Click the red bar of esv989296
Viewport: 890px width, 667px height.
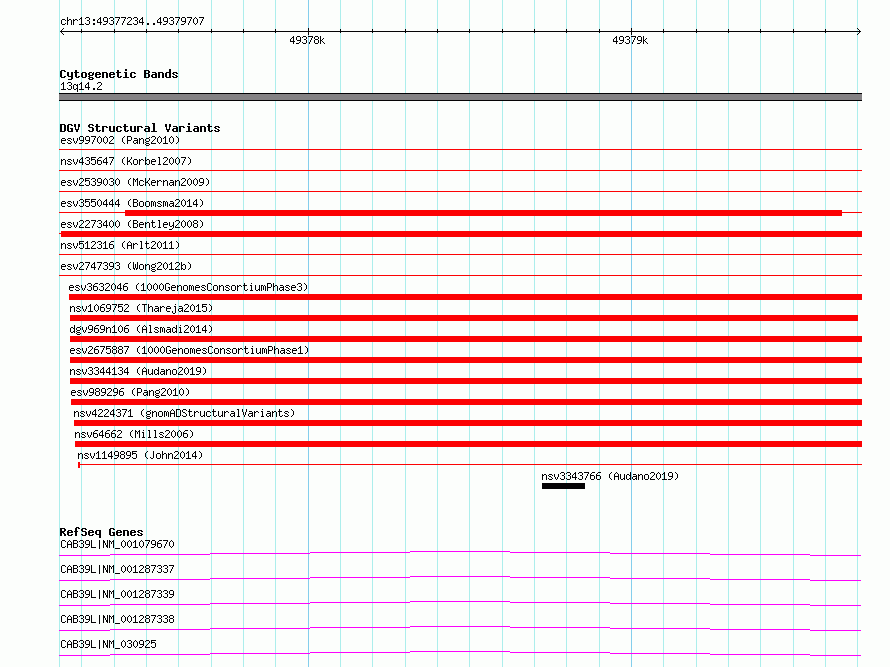click(x=467, y=402)
